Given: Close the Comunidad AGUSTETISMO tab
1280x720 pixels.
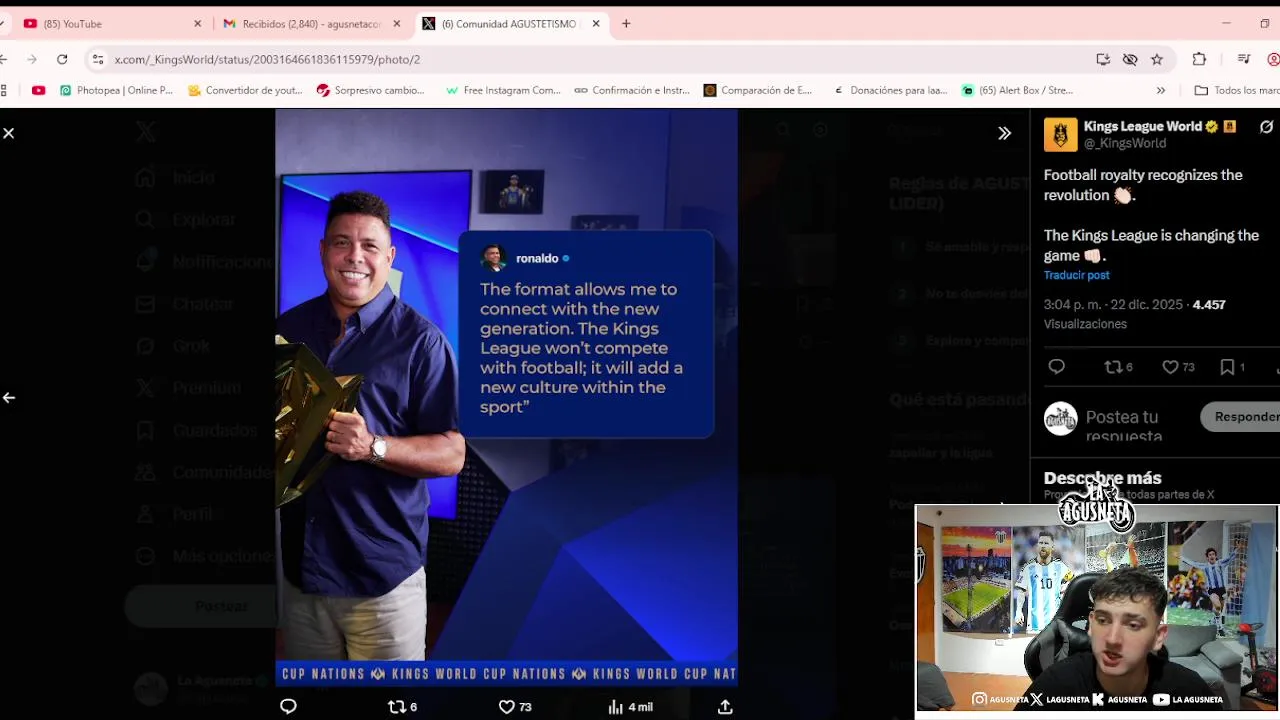Looking at the screenshot, I should click(x=595, y=24).
